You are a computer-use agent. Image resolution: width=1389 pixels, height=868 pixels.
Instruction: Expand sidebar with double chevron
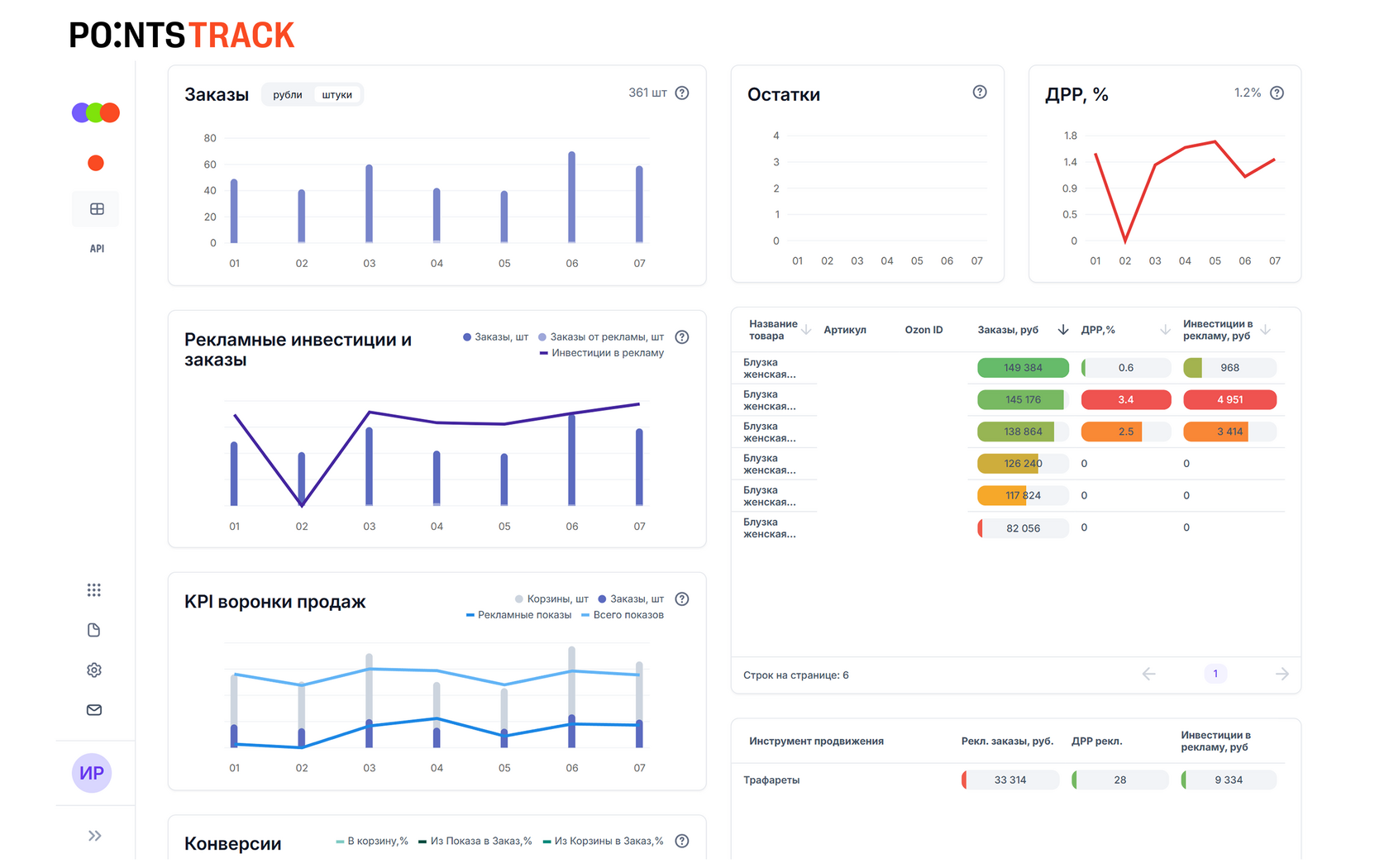(95, 836)
